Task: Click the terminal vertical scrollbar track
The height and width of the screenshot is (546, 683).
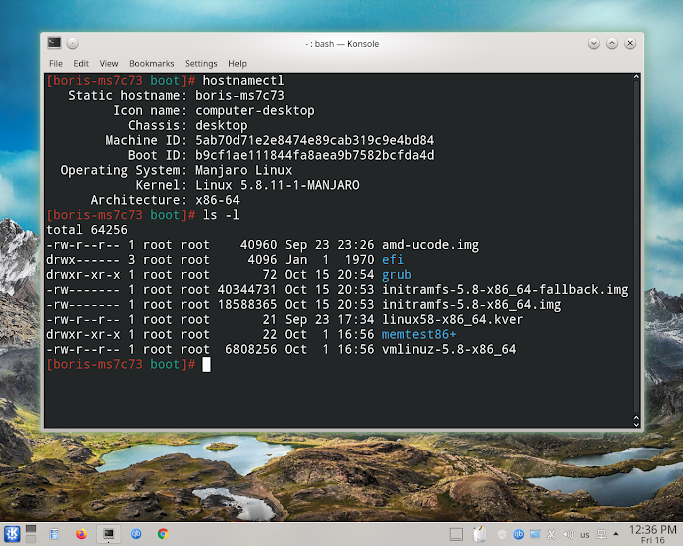Action: coord(636,246)
